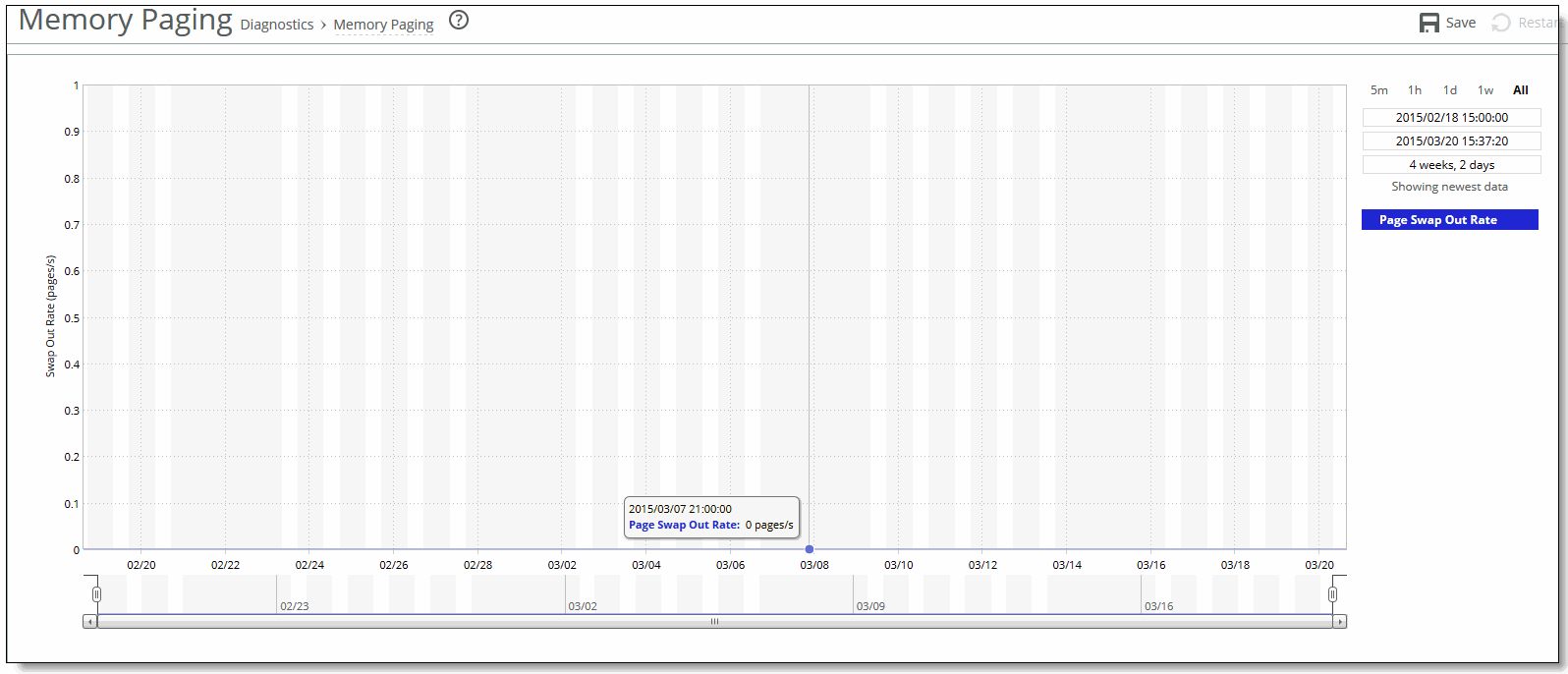Click the Save disk icon
The height and width of the screenshot is (674, 1568).
coord(1429,23)
